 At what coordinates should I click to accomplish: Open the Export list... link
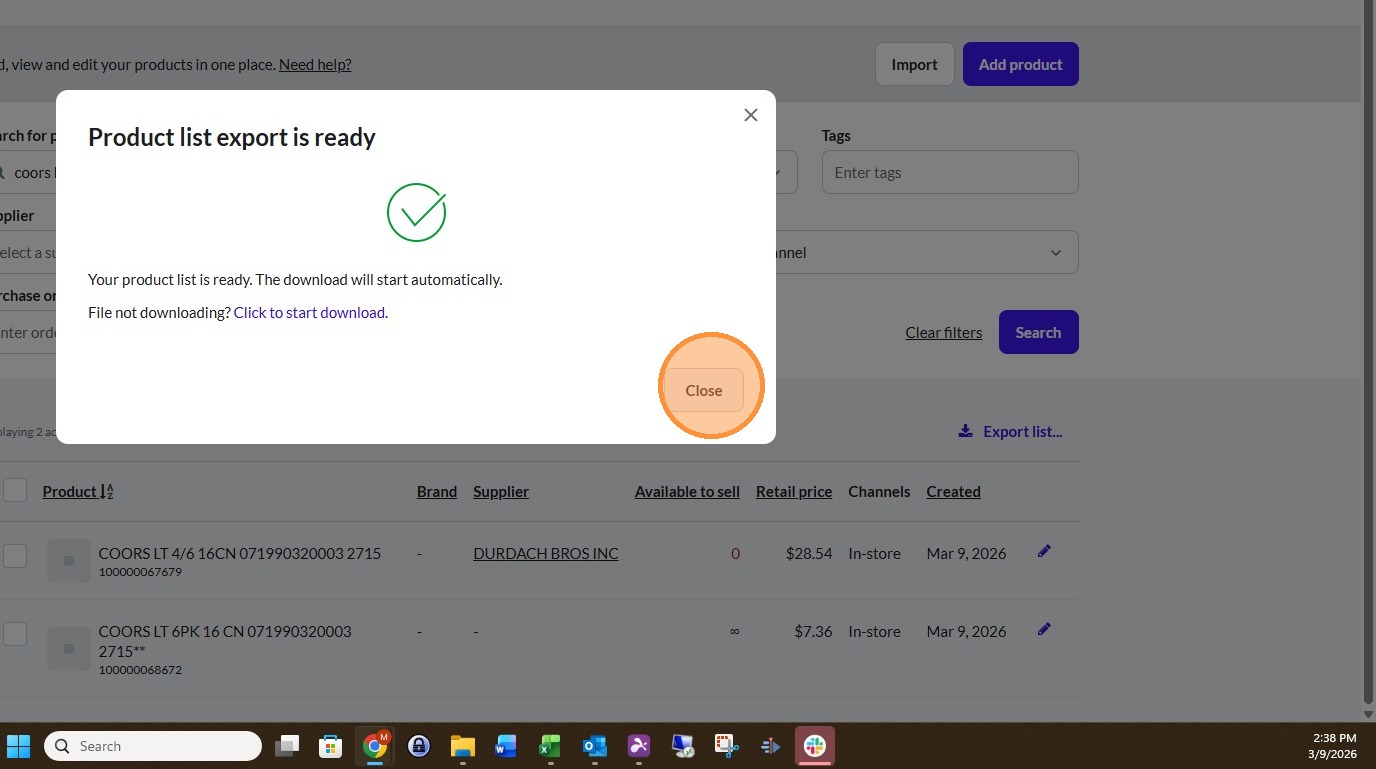click(x=1010, y=431)
